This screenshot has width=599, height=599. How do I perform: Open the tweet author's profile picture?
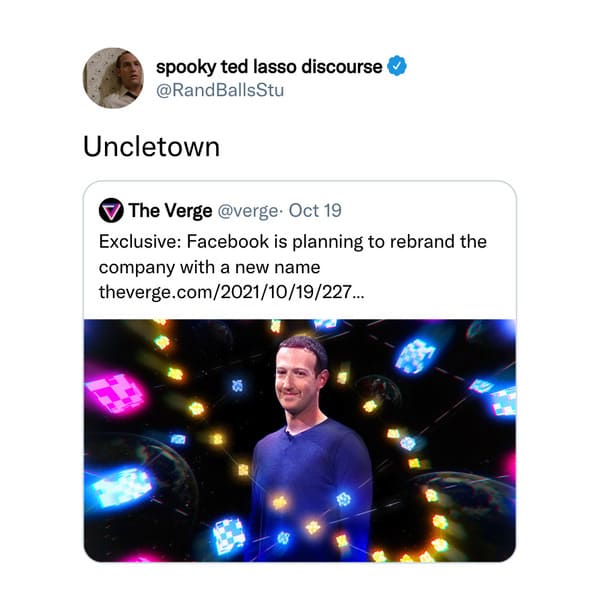[113, 78]
